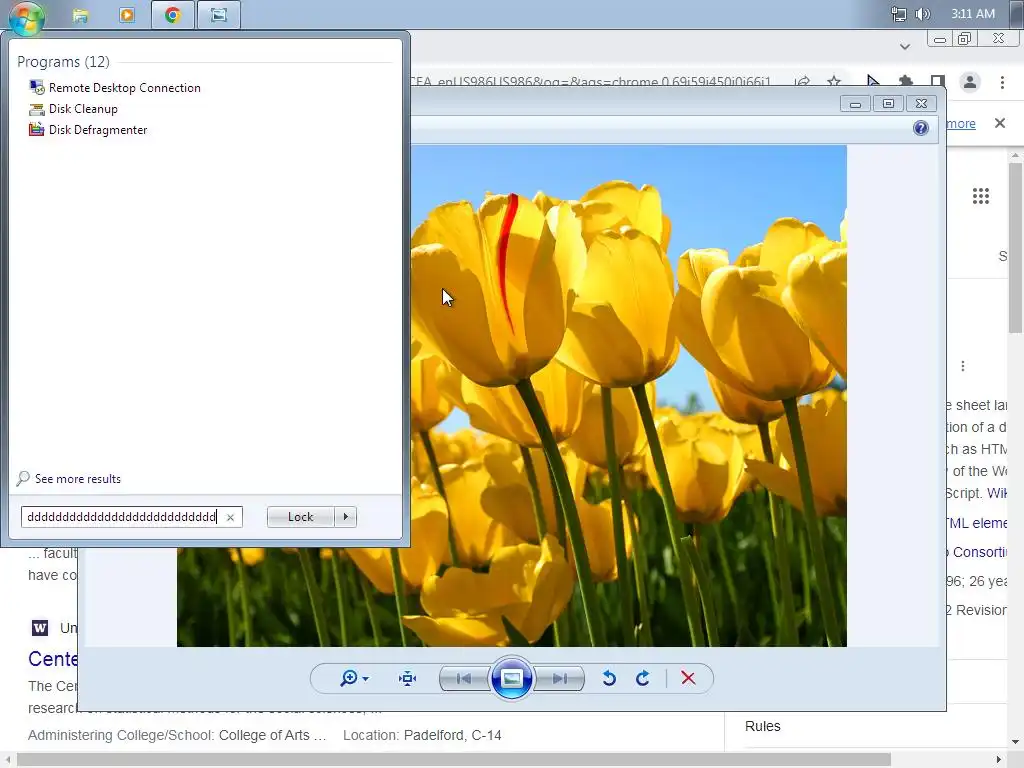Open Chrome tab search chevron
1024x768 pixels.
click(x=904, y=46)
